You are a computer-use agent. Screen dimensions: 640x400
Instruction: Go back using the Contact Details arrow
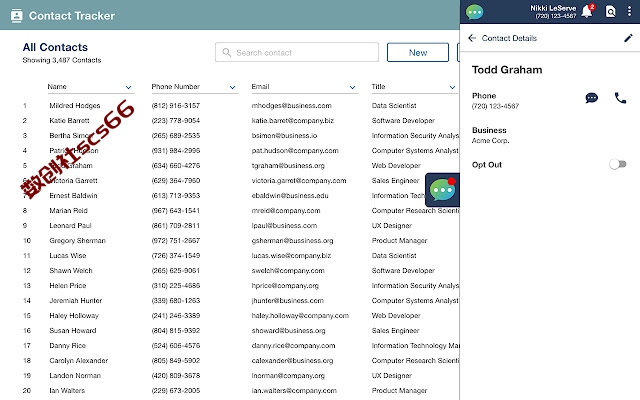pos(472,38)
